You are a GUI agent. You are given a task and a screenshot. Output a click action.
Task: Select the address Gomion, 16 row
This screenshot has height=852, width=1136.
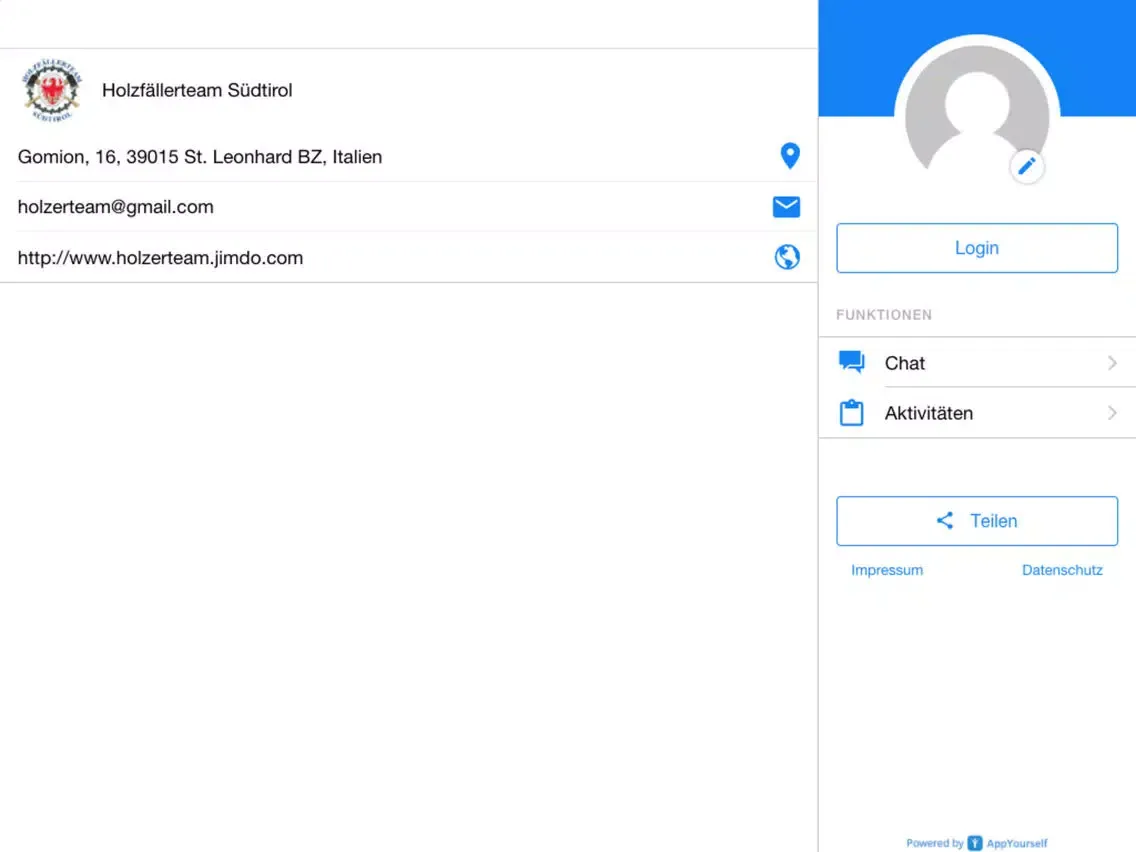click(x=409, y=156)
